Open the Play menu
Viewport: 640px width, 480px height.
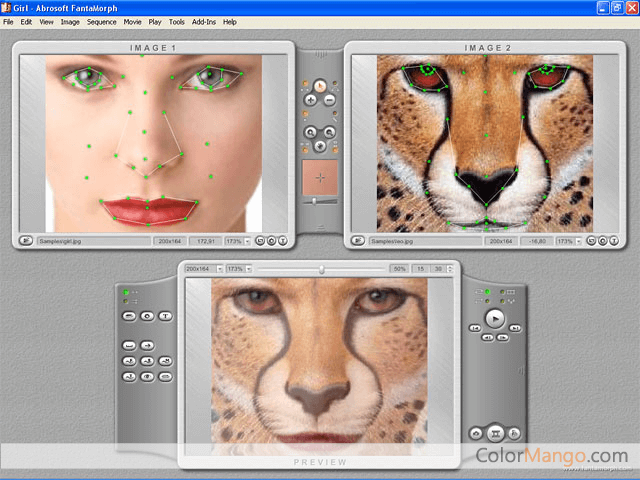pos(155,22)
